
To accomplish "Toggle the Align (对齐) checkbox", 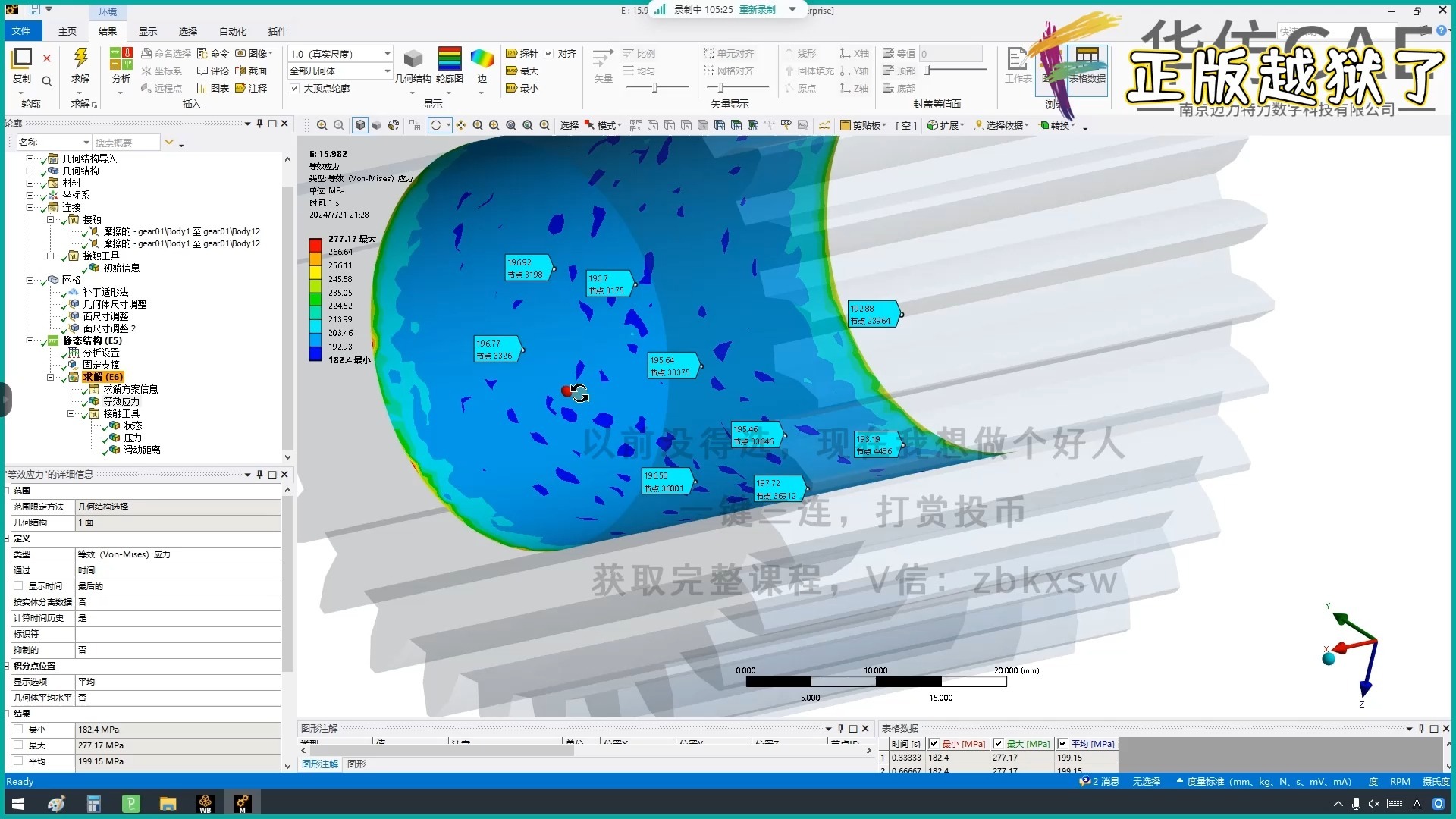I will (x=549, y=53).
